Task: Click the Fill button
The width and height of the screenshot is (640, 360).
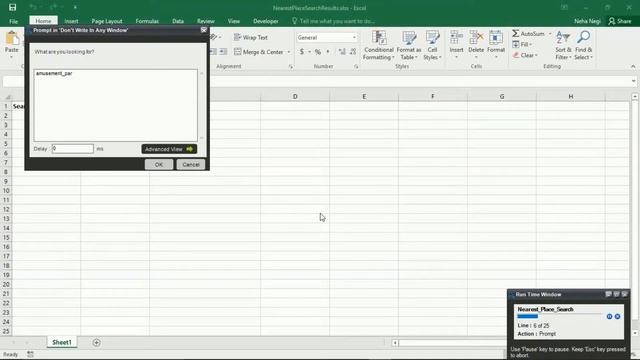Action: (522, 44)
